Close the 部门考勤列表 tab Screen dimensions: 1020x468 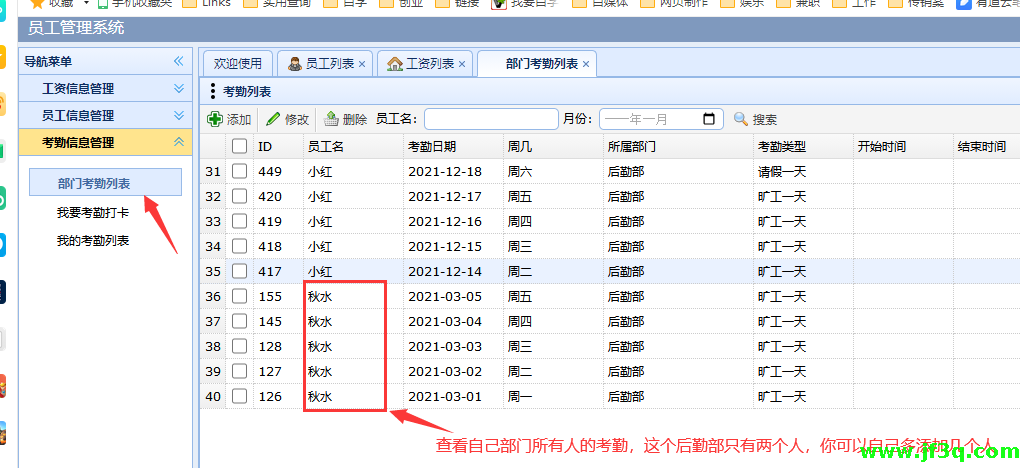pyautogui.click(x=586, y=64)
